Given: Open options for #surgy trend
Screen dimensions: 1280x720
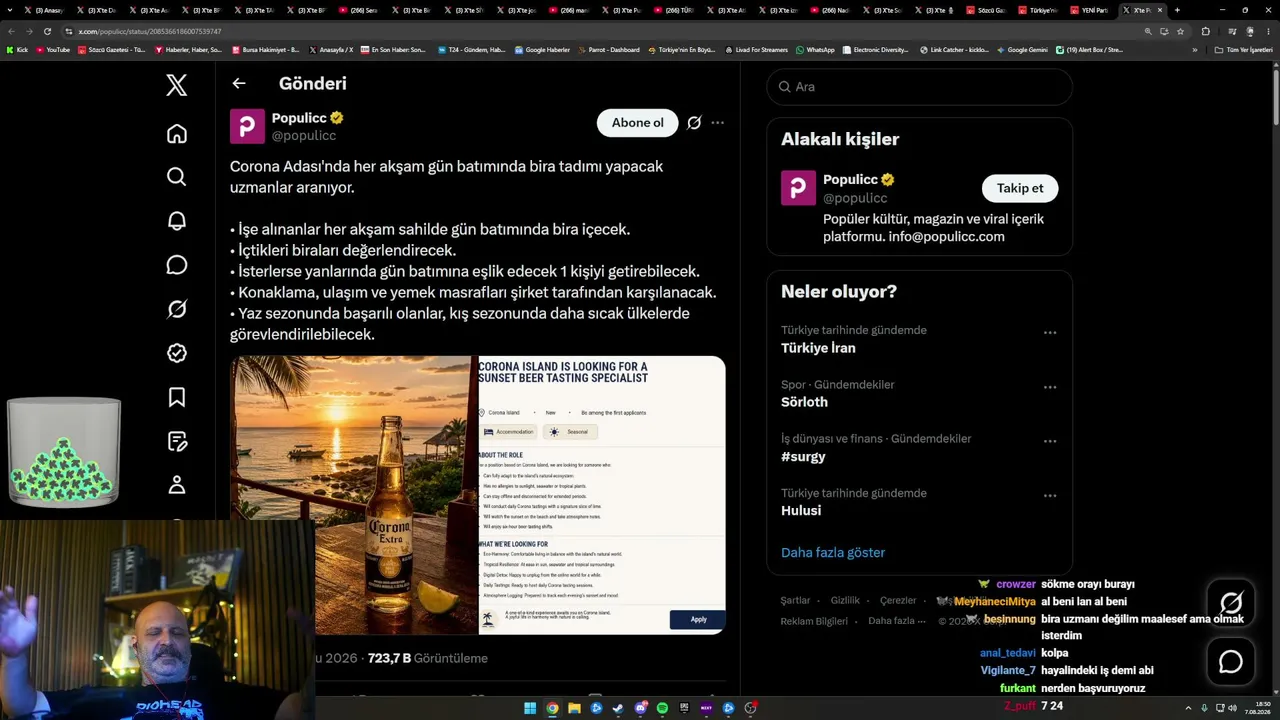Looking at the screenshot, I should (1050, 441).
